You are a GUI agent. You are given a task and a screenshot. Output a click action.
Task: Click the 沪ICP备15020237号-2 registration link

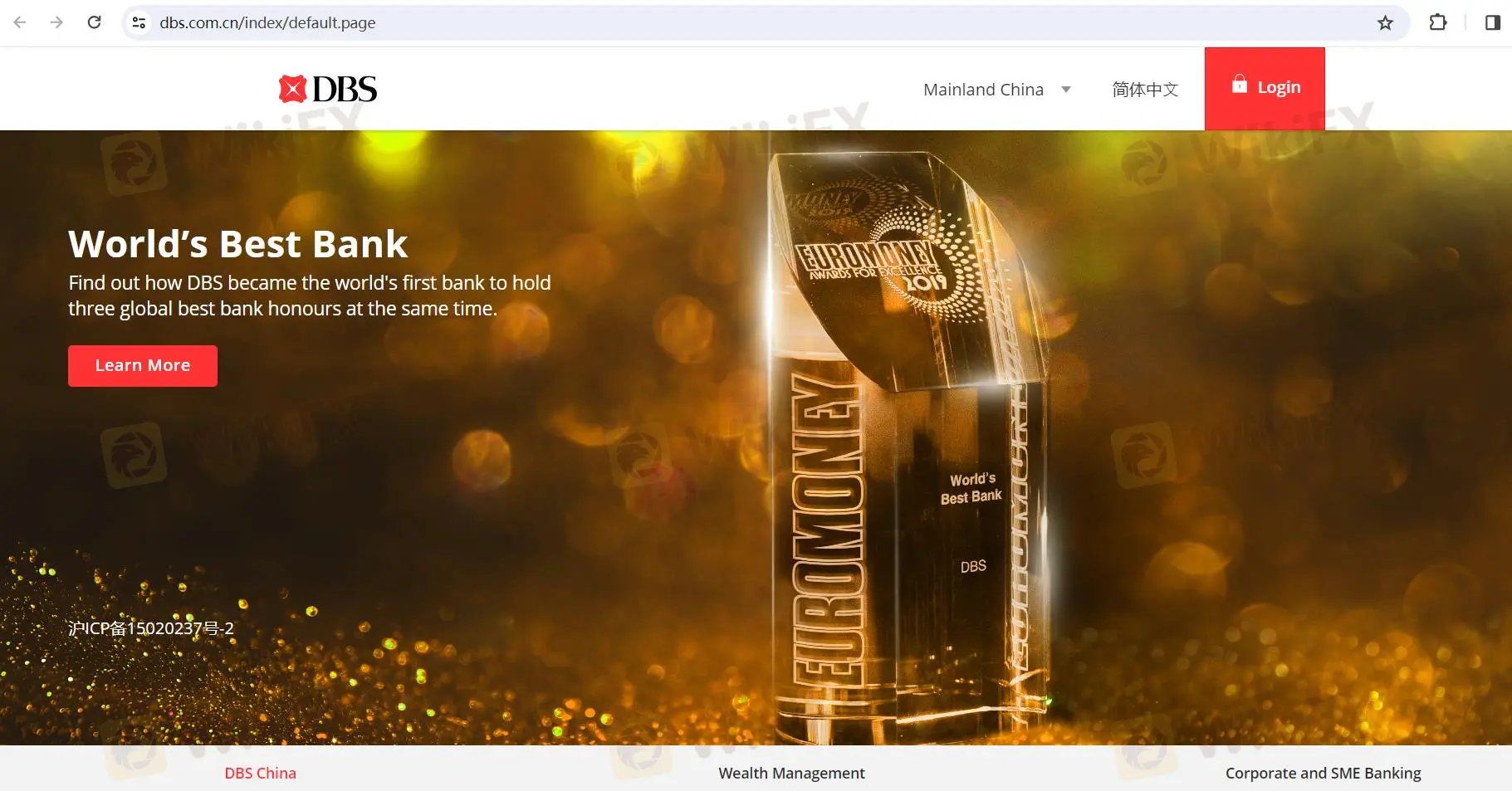151,628
